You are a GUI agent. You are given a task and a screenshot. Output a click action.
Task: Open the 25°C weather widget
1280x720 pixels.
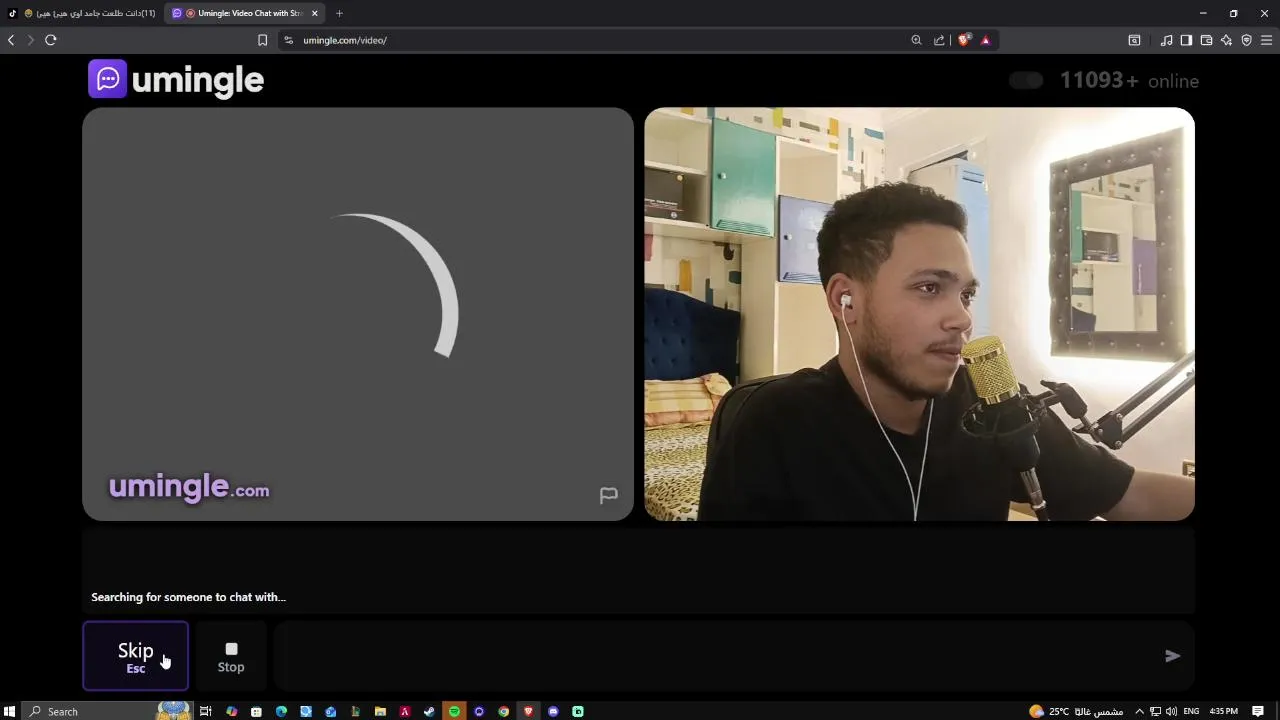(x=1075, y=711)
